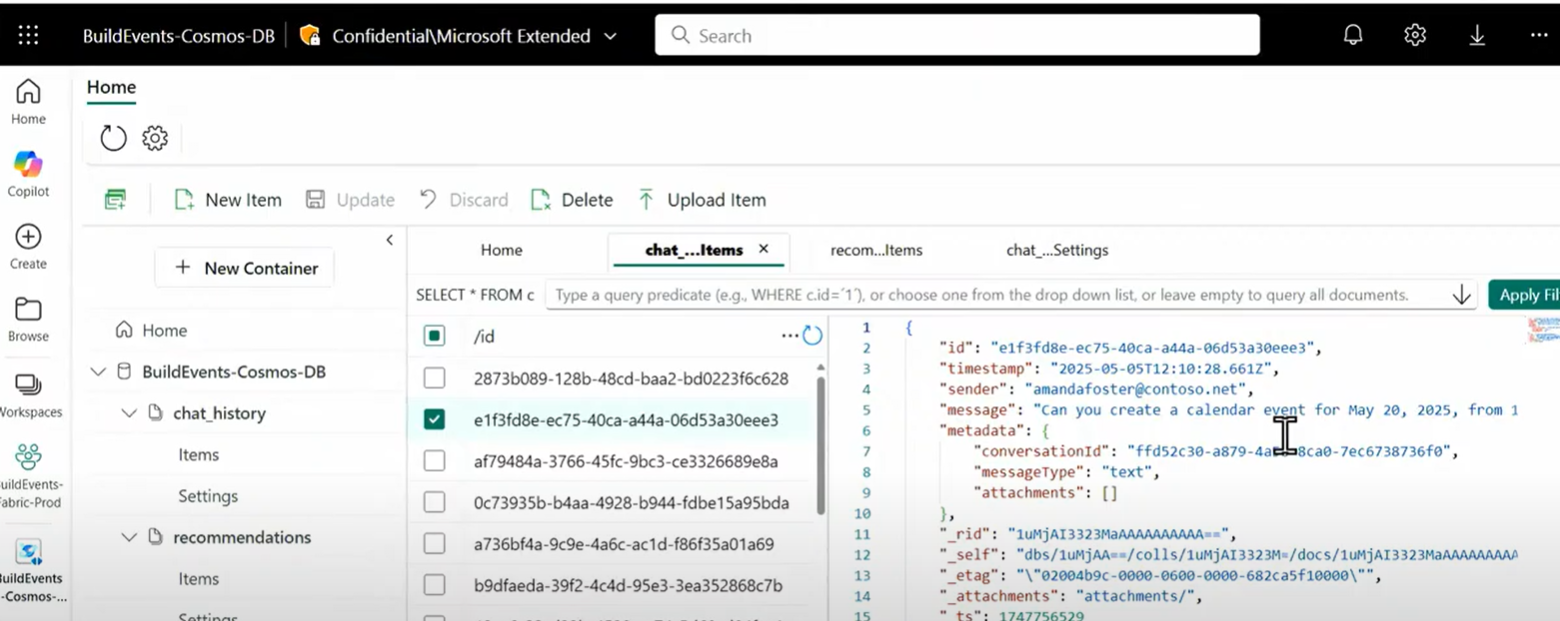Open the app launcher grid icon

tap(28, 36)
